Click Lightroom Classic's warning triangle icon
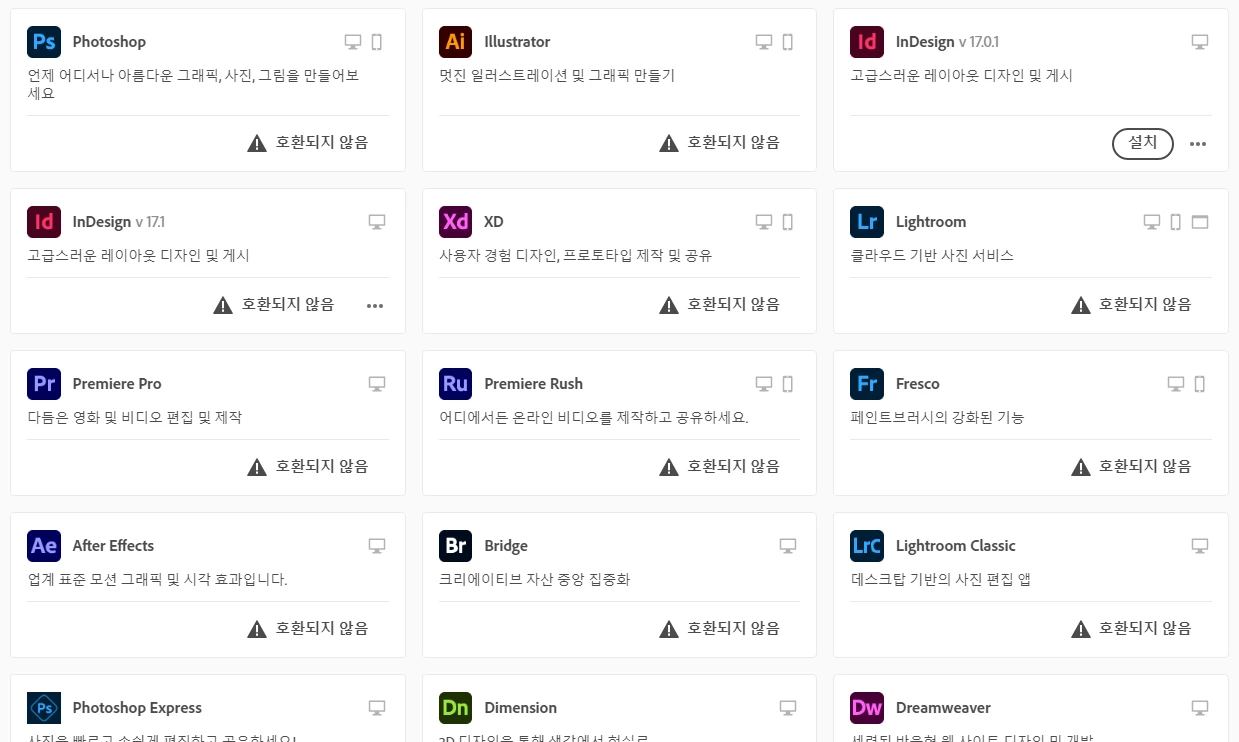This screenshot has height=742, width=1239. pos(1081,629)
